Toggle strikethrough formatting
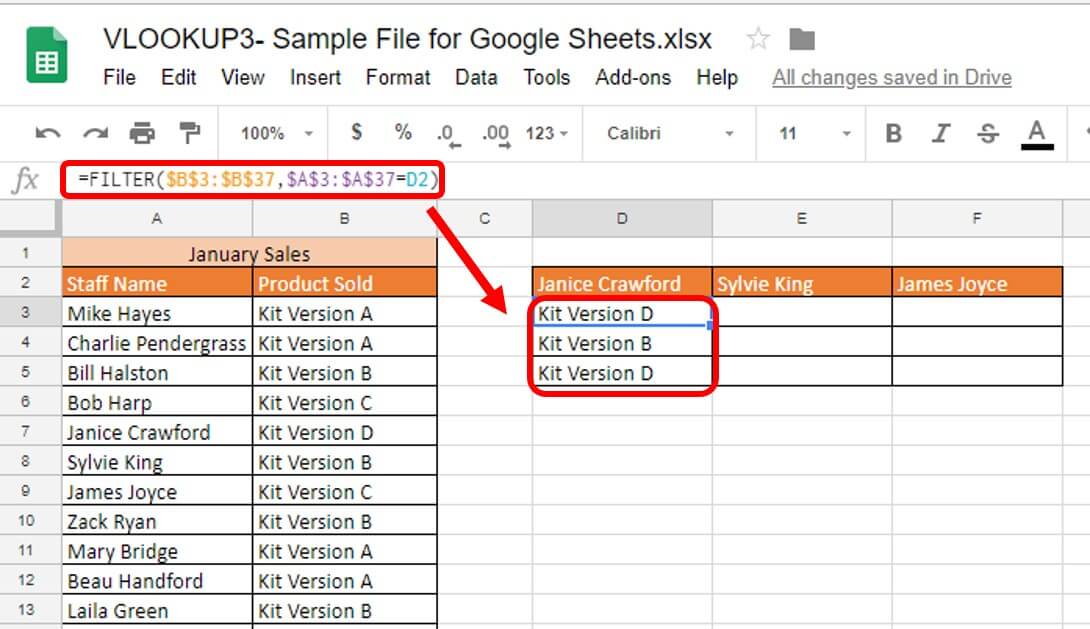 (x=988, y=133)
